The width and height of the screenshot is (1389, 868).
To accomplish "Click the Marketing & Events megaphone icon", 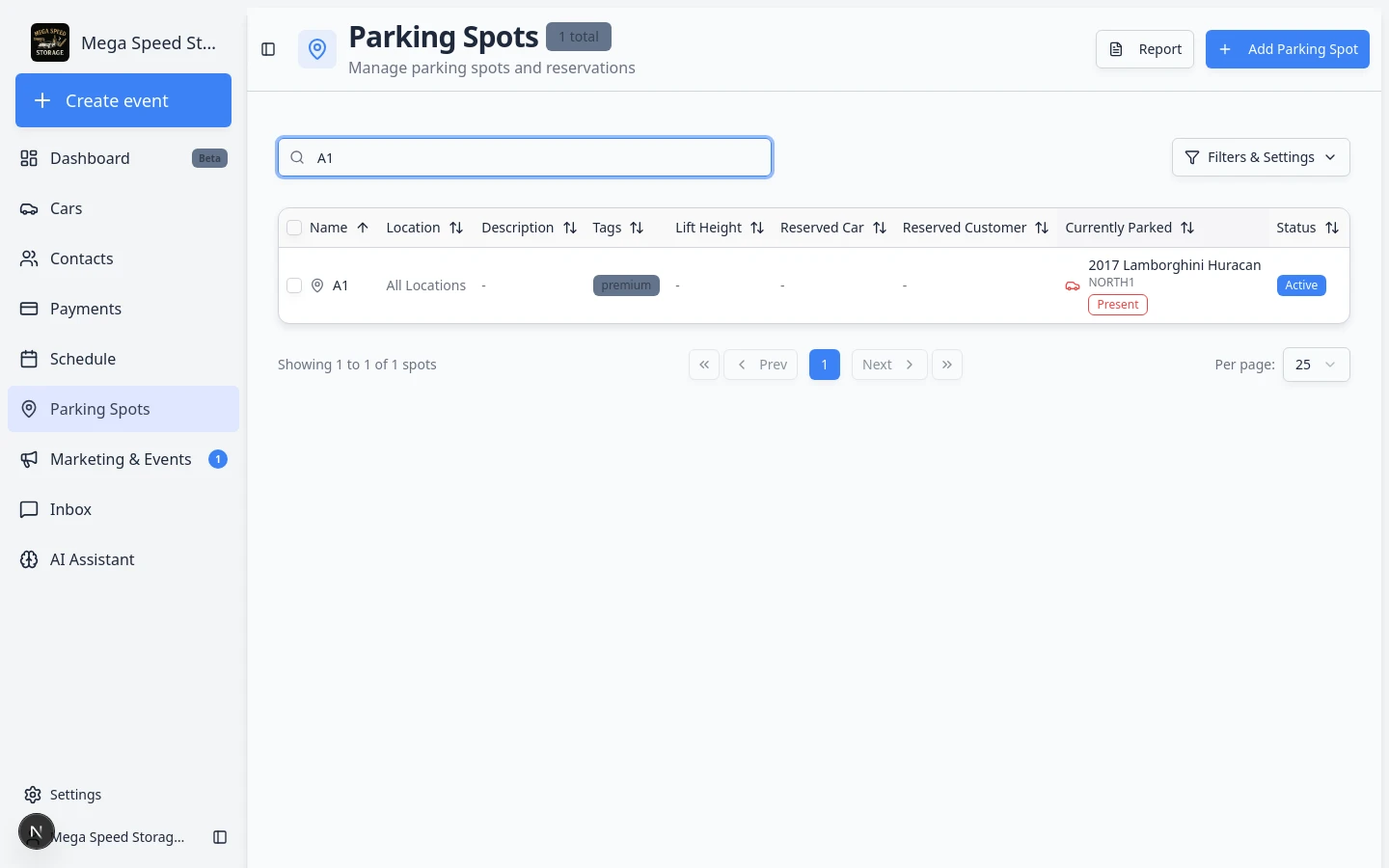I will (x=29, y=459).
